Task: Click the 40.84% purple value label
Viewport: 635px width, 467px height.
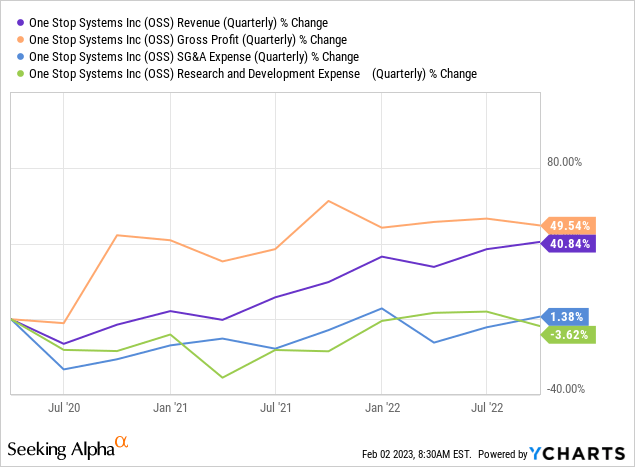Action: point(569,244)
